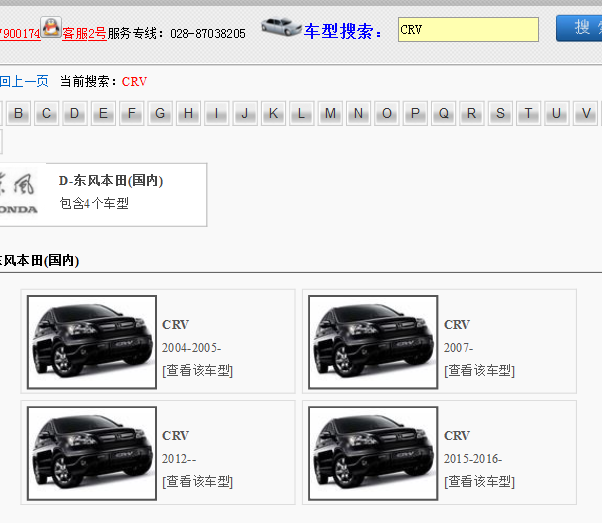Filter brands by letter C
Screen dimensions: 602x523
(46, 113)
